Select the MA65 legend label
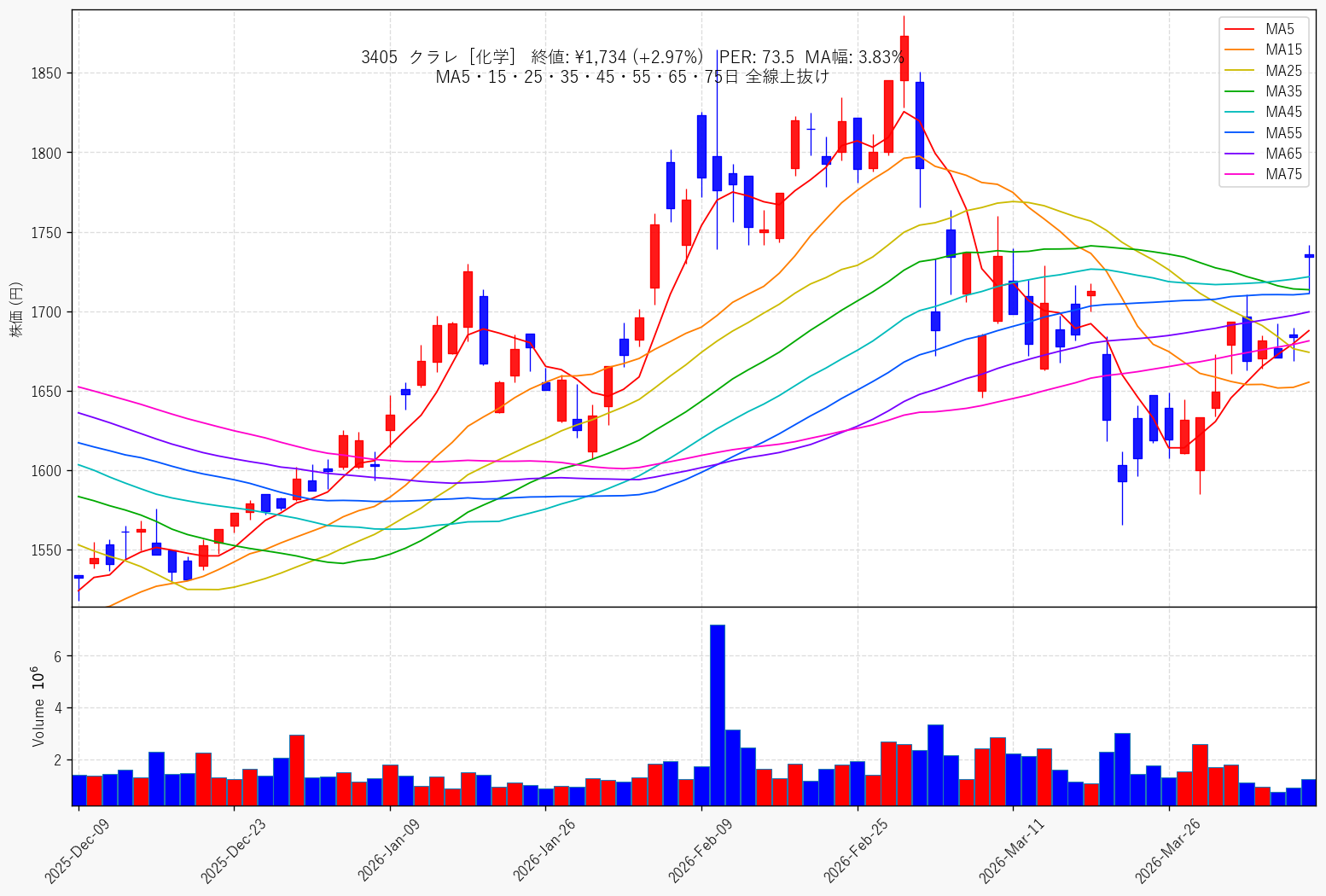 1284,154
